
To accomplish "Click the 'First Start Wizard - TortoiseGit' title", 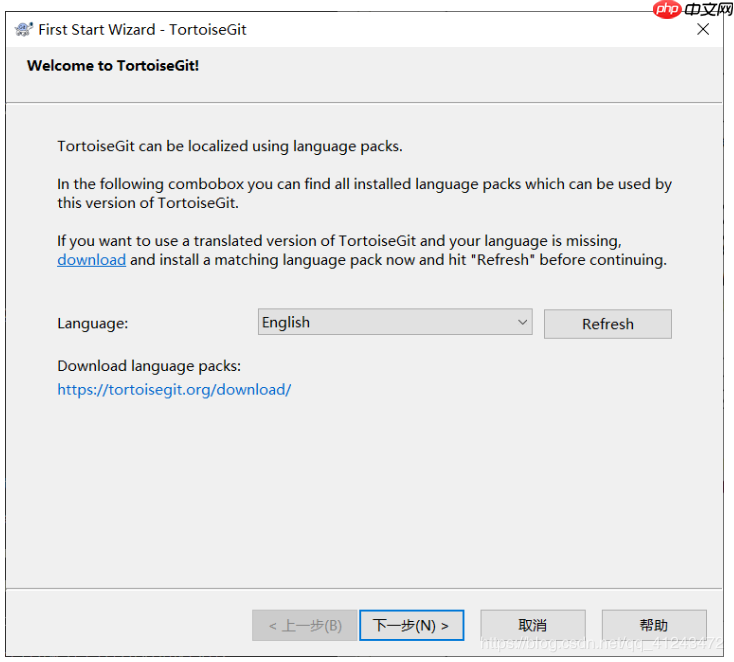I will (x=142, y=29).
